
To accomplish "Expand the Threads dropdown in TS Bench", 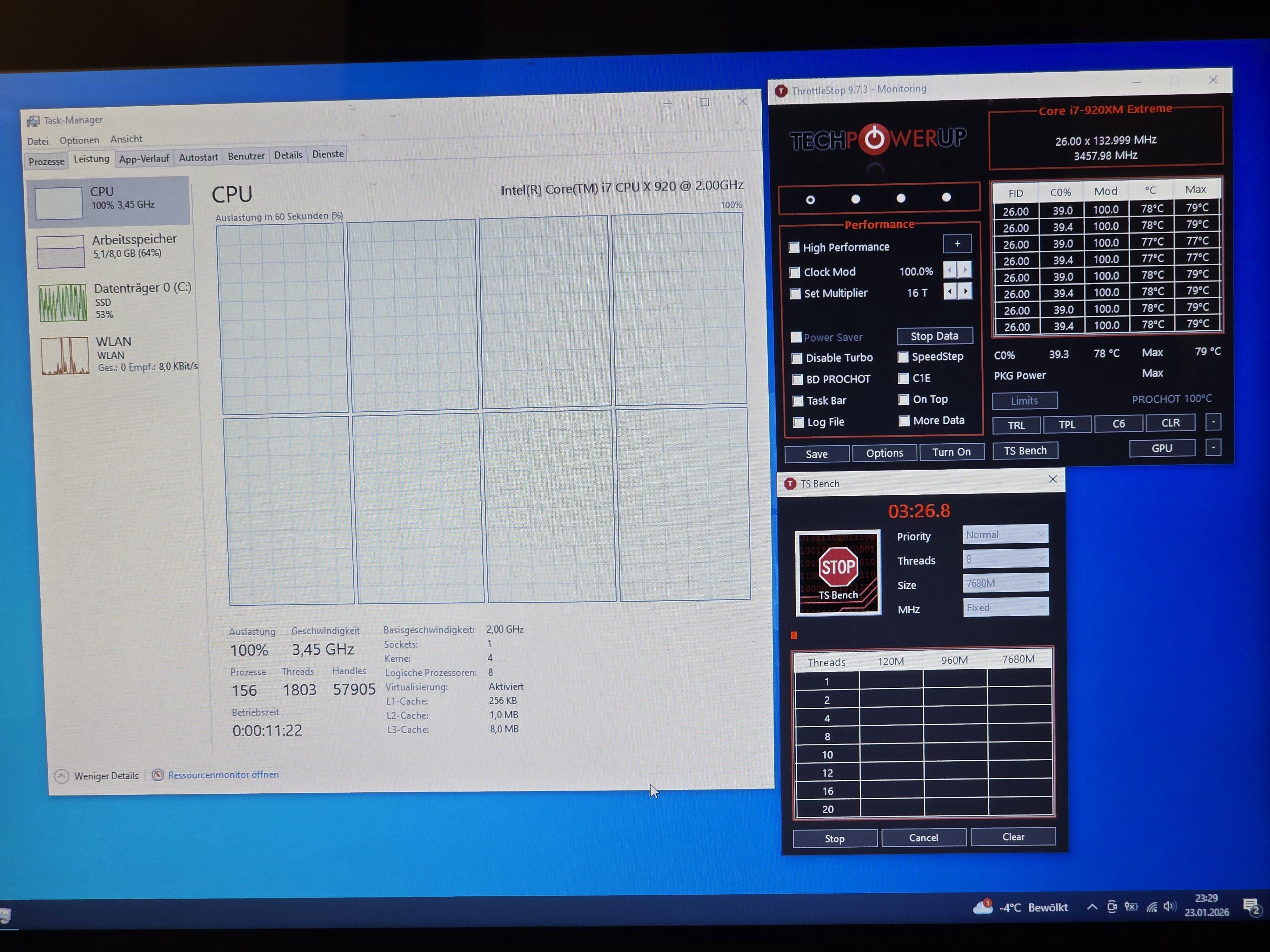I will click(x=1005, y=558).
